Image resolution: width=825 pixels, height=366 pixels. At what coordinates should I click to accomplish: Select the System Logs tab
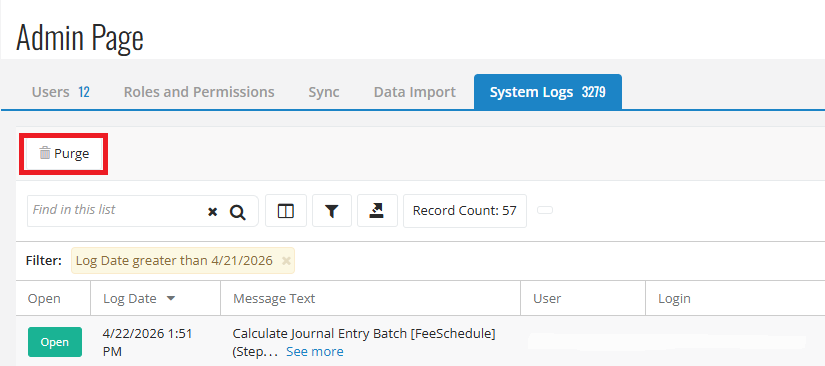(x=548, y=92)
